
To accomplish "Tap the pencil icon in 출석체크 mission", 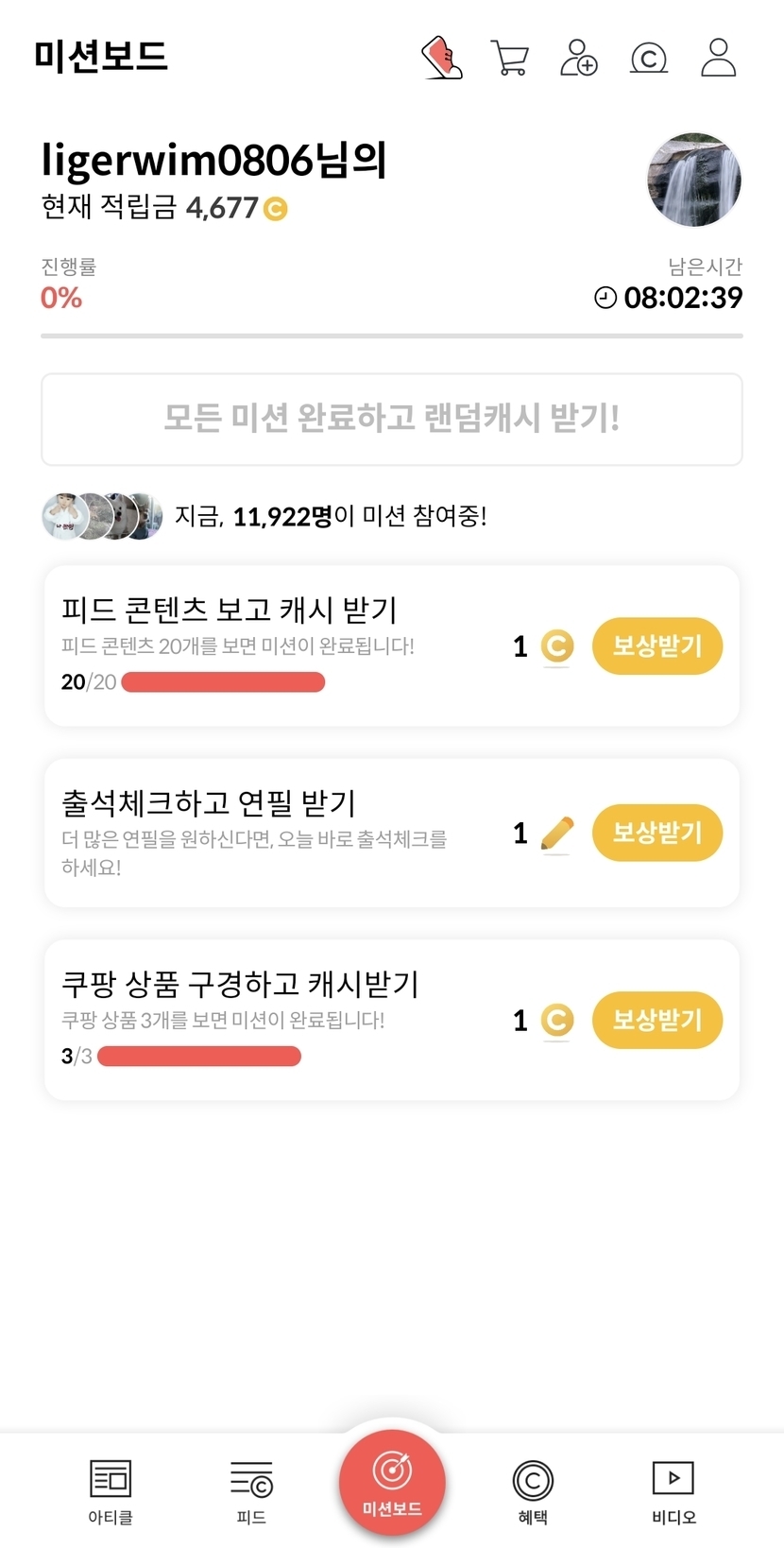I will 557,834.
